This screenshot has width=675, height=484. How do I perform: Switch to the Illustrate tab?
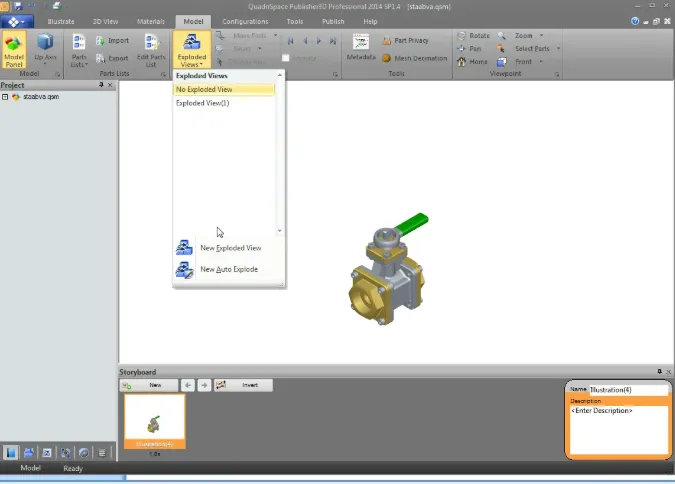pyautogui.click(x=61, y=21)
